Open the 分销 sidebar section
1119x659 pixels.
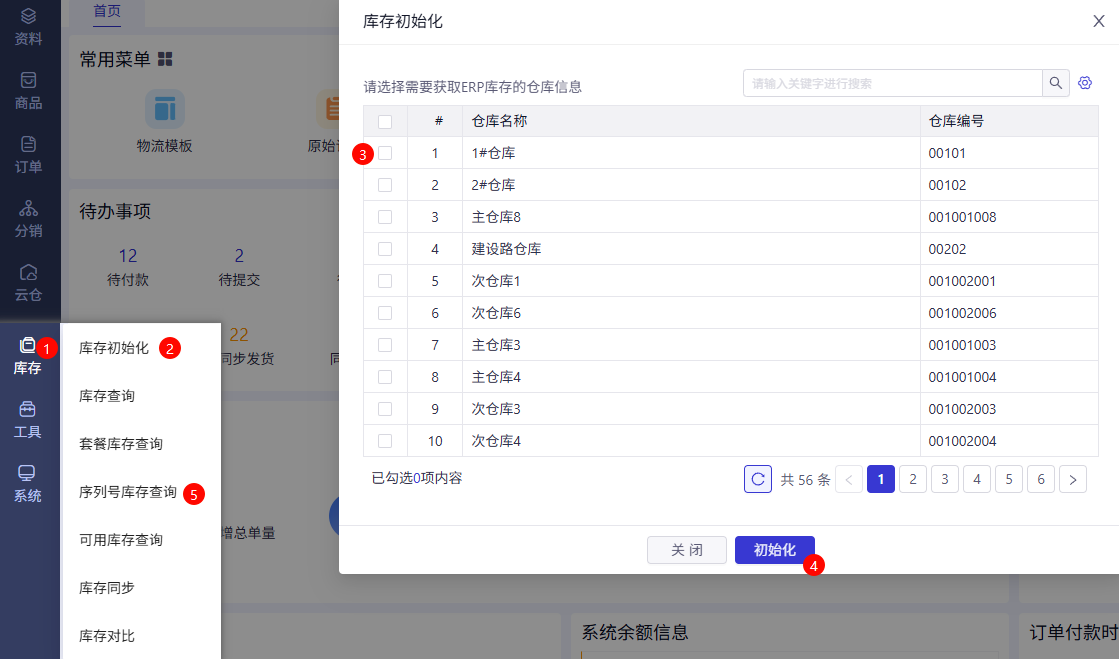point(29,219)
